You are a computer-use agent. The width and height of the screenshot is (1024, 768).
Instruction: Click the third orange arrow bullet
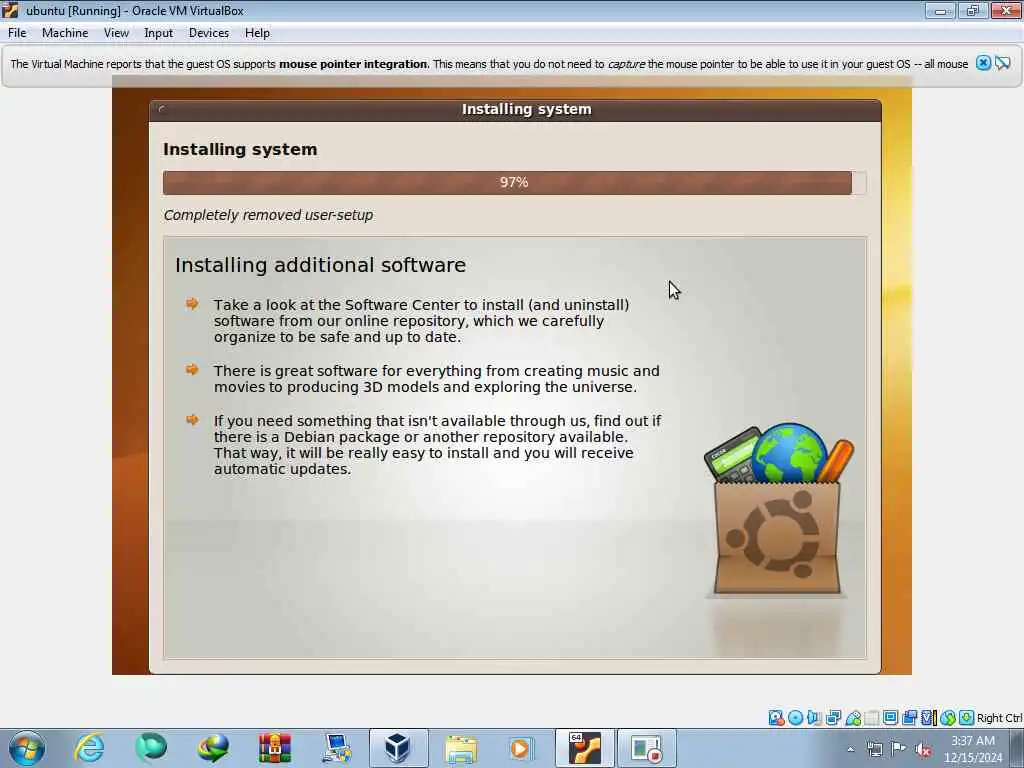click(x=192, y=419)
